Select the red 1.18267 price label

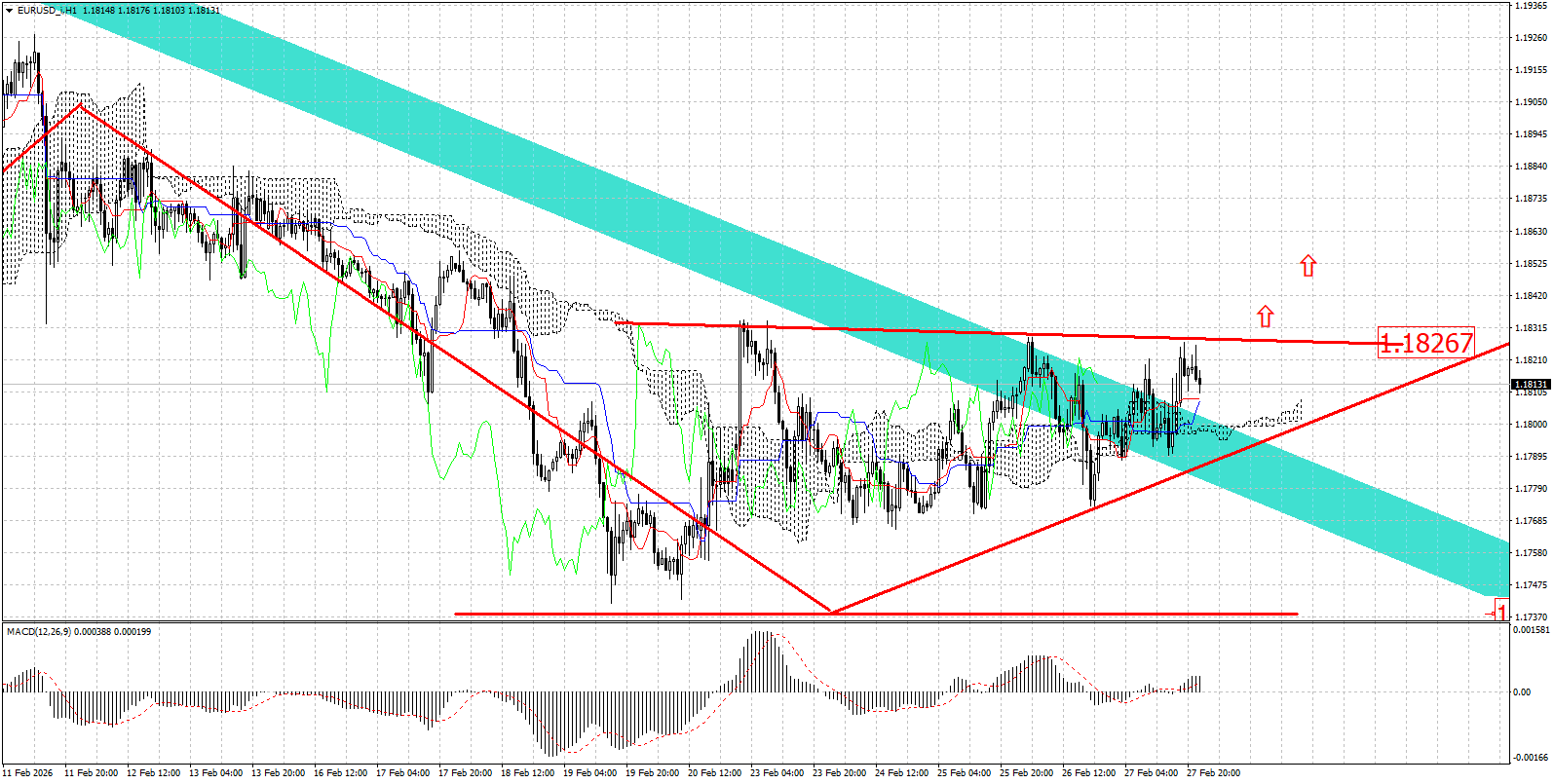[1425, 343]
